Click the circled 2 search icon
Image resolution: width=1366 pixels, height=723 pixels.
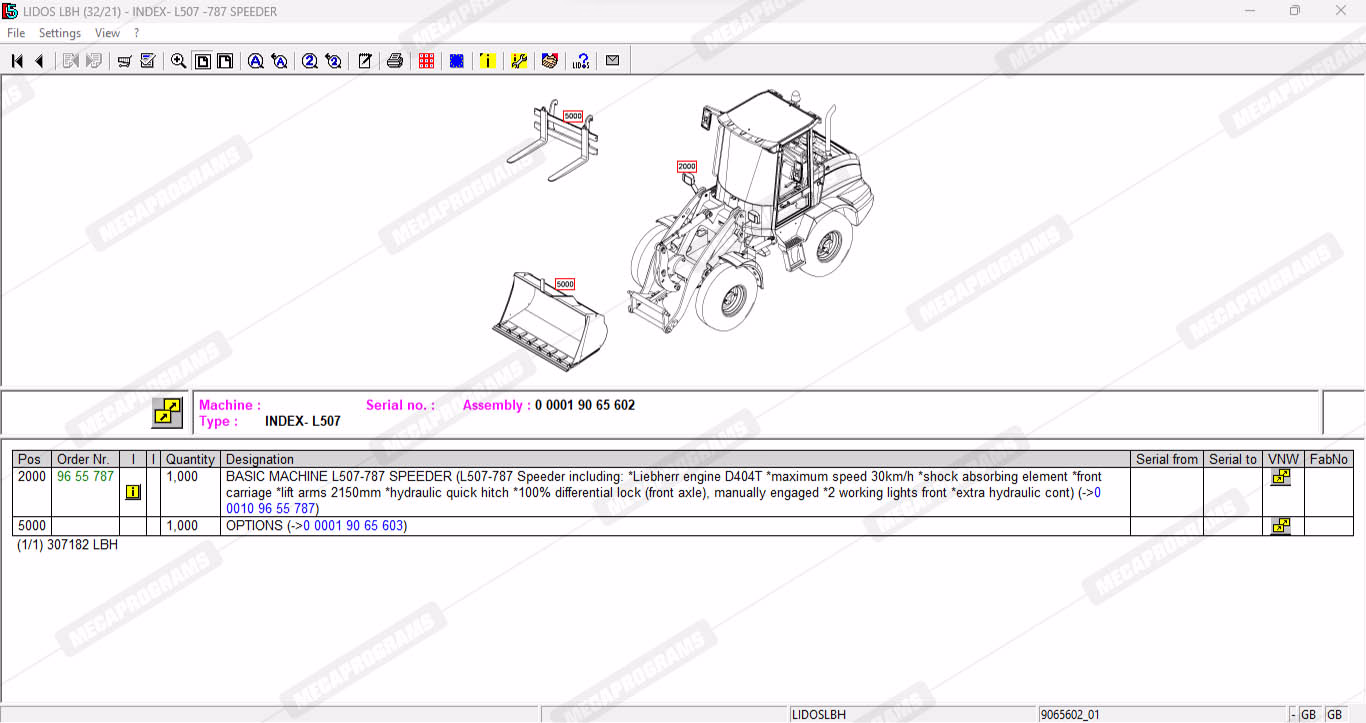click(310, 61)
